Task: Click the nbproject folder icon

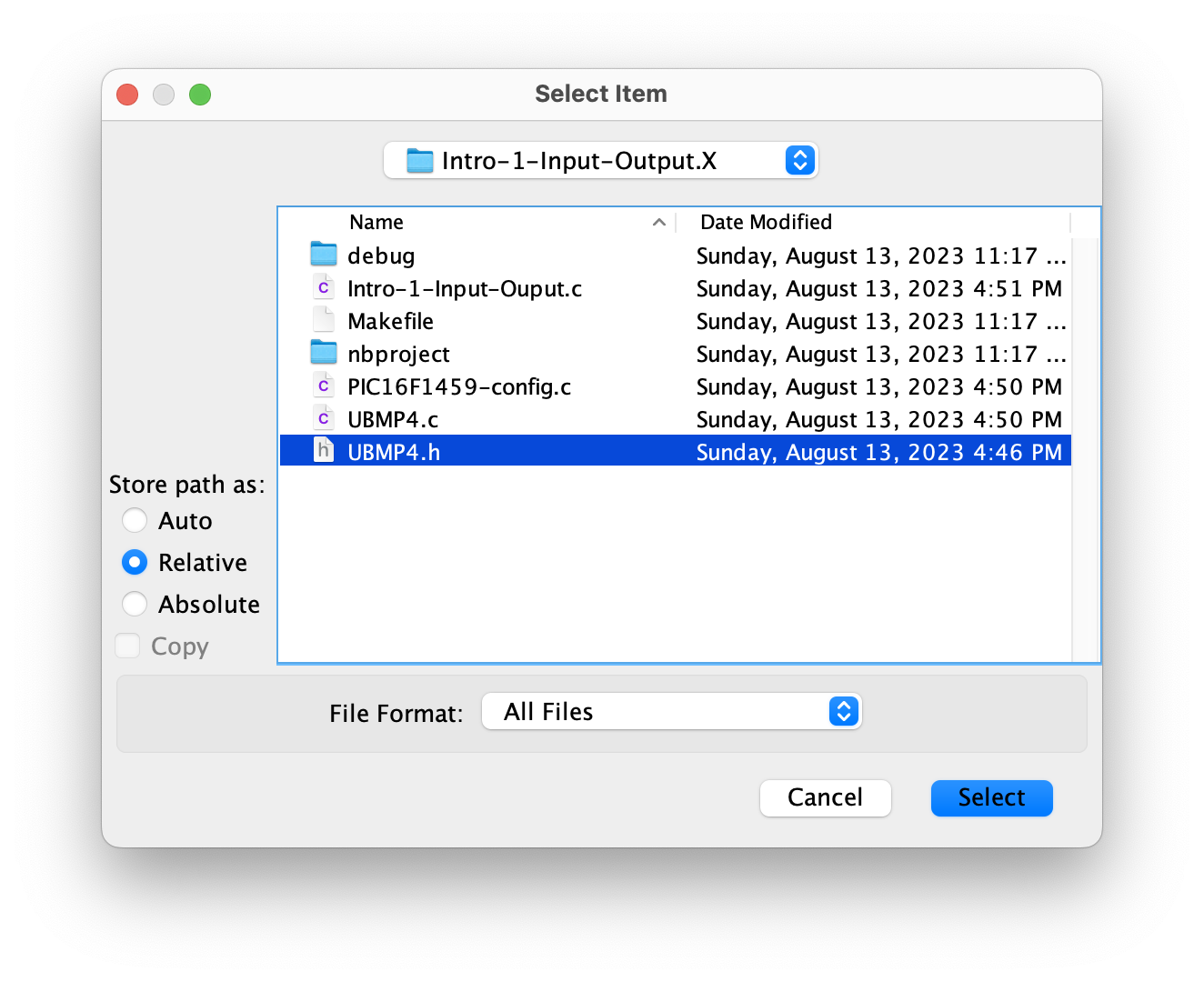Action: [324, 352]
